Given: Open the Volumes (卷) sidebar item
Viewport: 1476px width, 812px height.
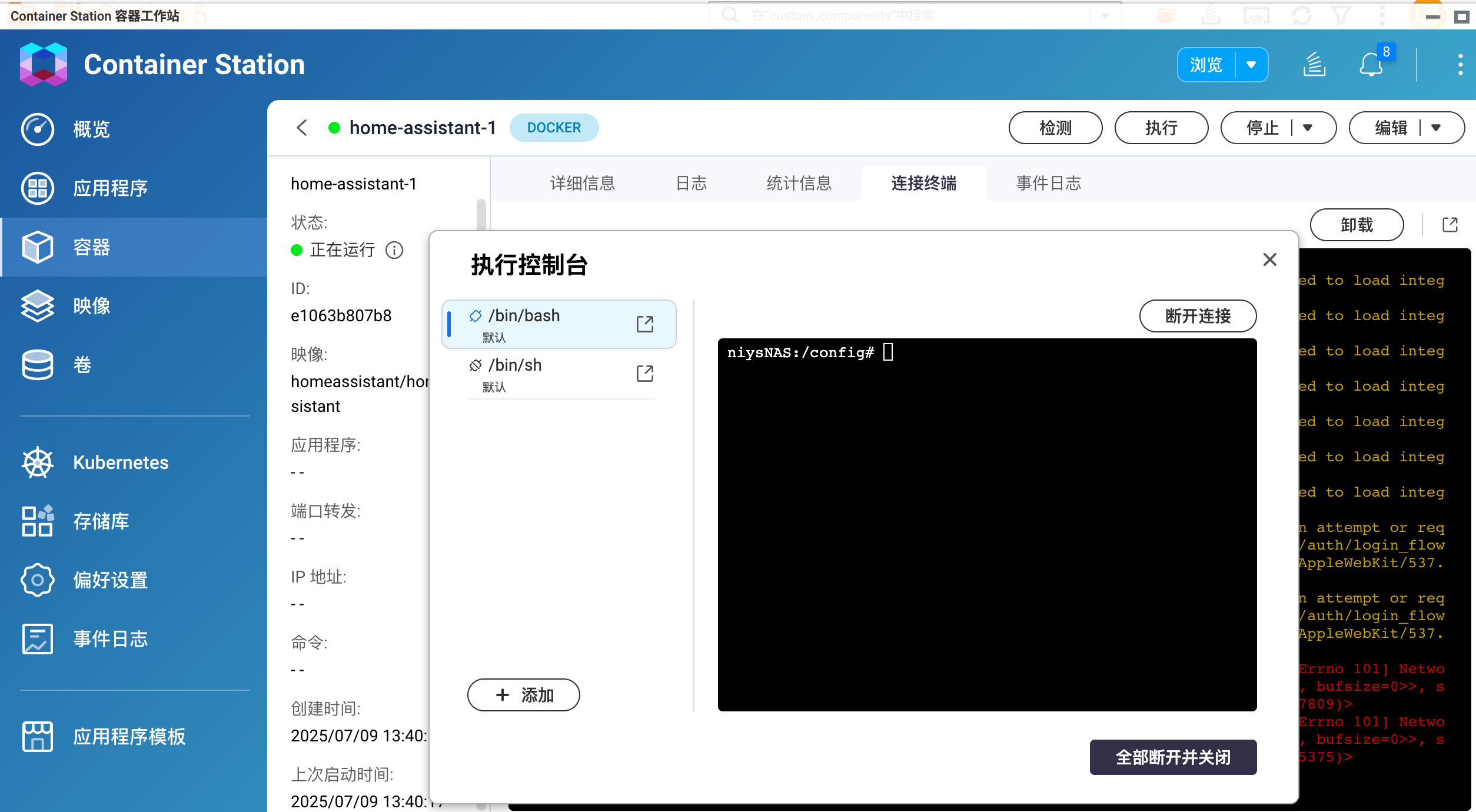Looking at the screenshot, I should pyautogui.click(x=134, y=365).
